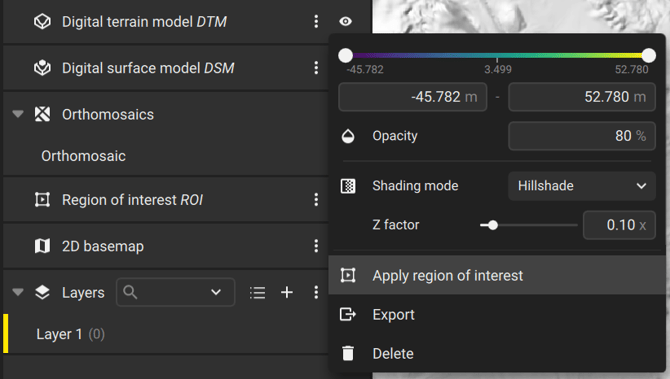Viewport: 670px width, 379px height.
Task: Click the Region of interest ROI icon
Action: click(x=42, y=200)
